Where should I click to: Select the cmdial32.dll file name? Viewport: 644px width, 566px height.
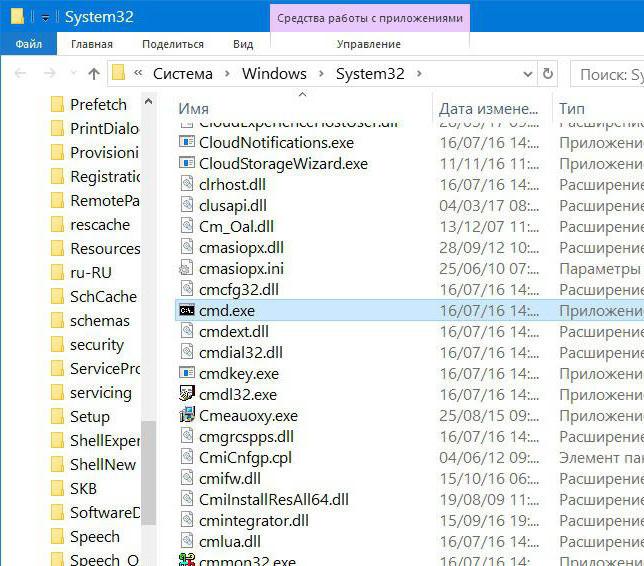(x=241, y=352)
